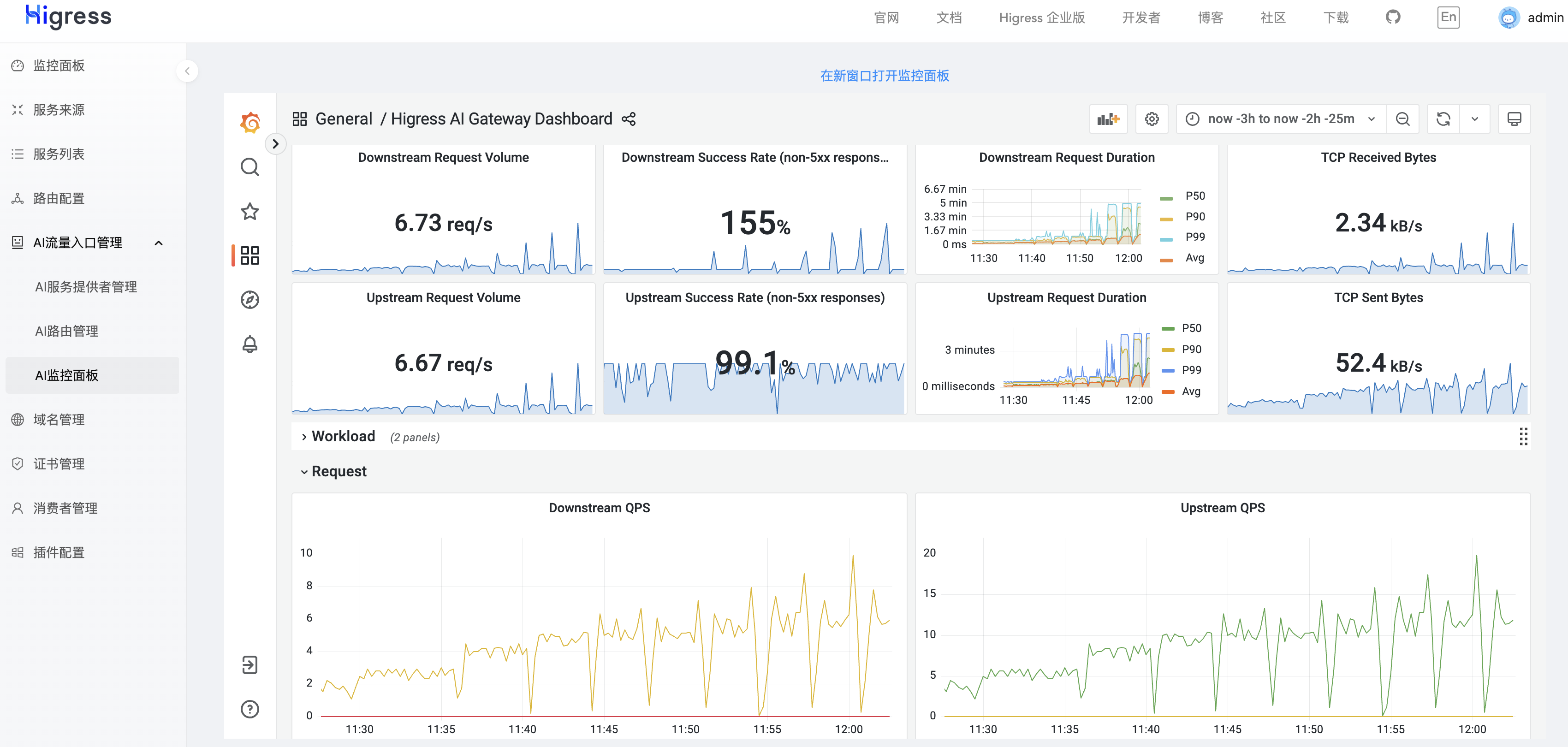Image resolution: width=1568 pixels, height=747 pixels.
Task: Open Higress 企业版 link
Action: tap(1042, 18)
